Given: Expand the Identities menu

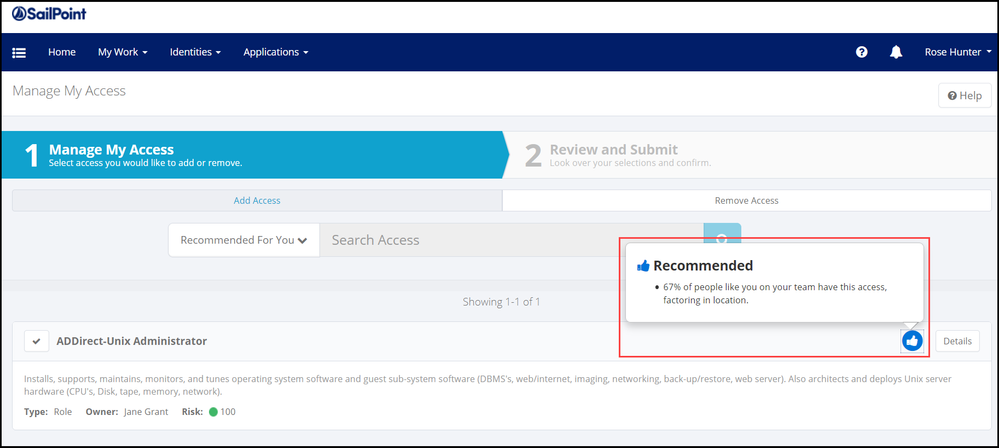Looking at the screenshot, I should pos(195,52).
